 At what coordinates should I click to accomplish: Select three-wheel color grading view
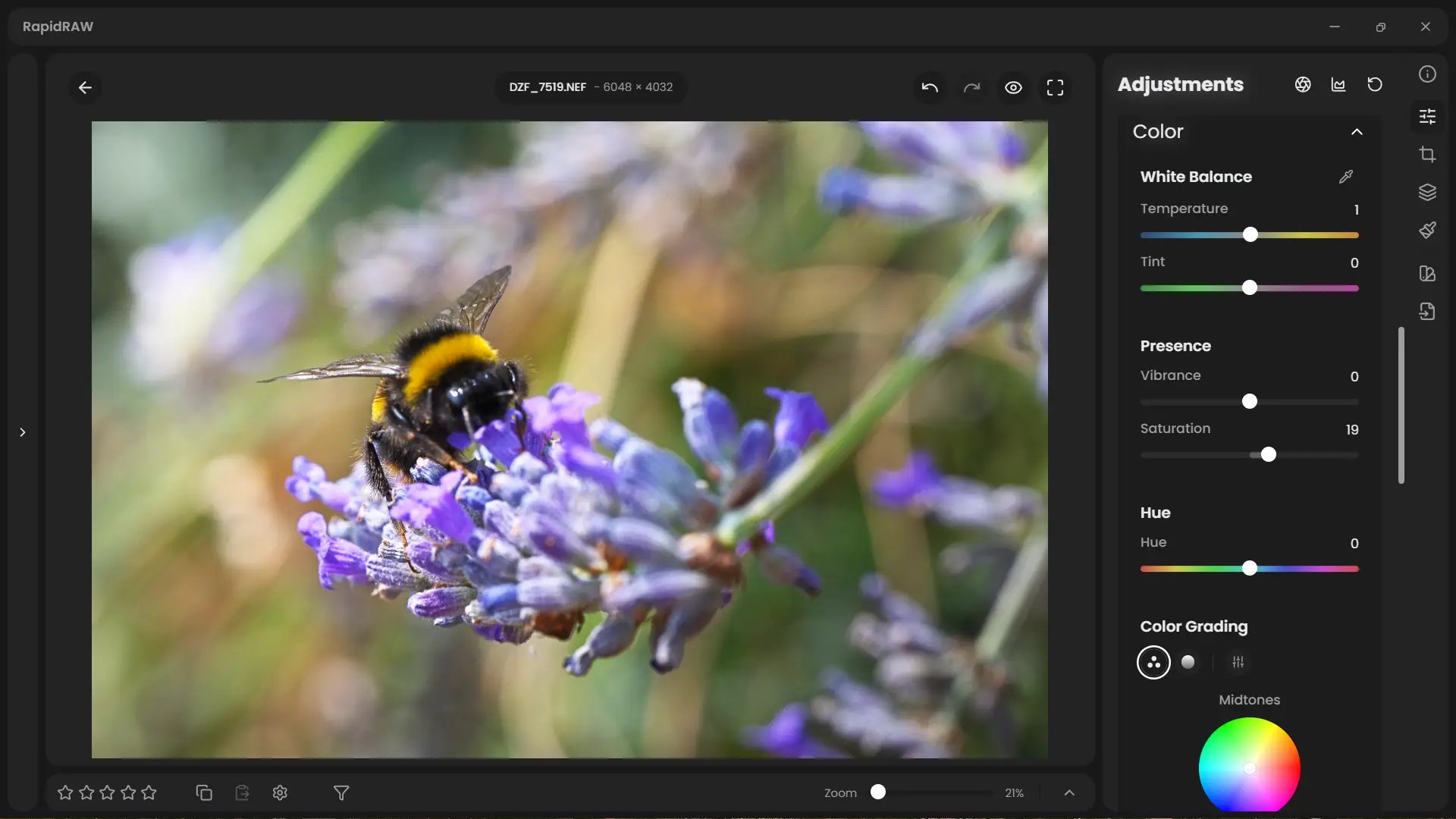[x=1153, y=663]
